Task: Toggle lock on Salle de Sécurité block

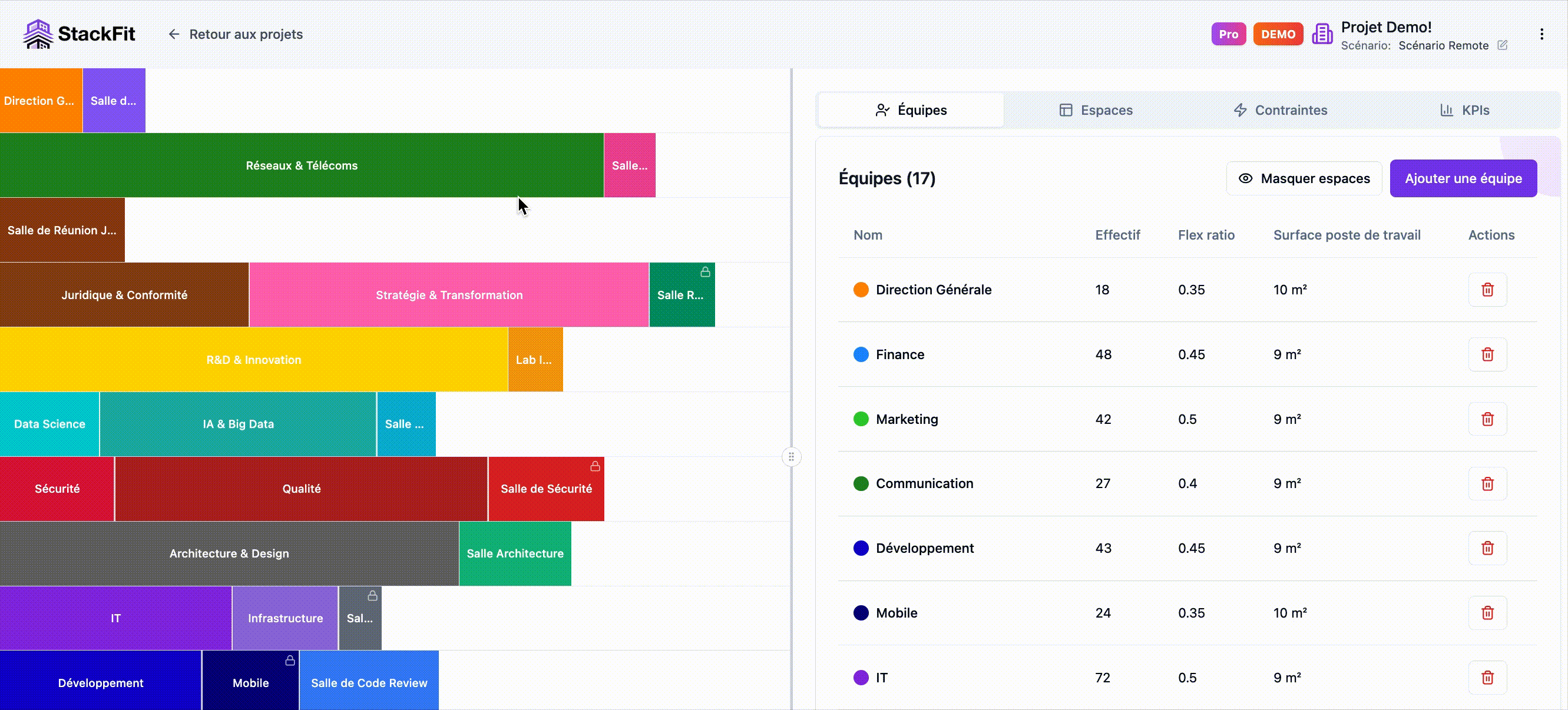Action: click(x=595, y=466)
